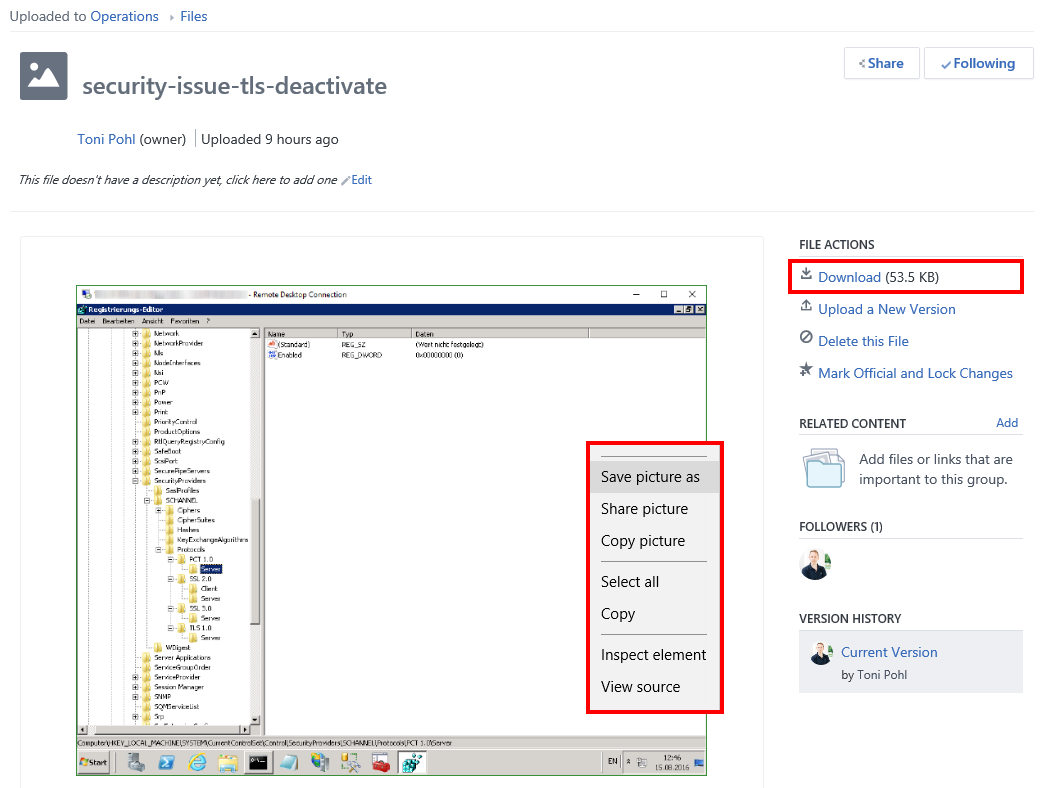Click the delete icon next to Delete this File

click(x=806, y=339)
